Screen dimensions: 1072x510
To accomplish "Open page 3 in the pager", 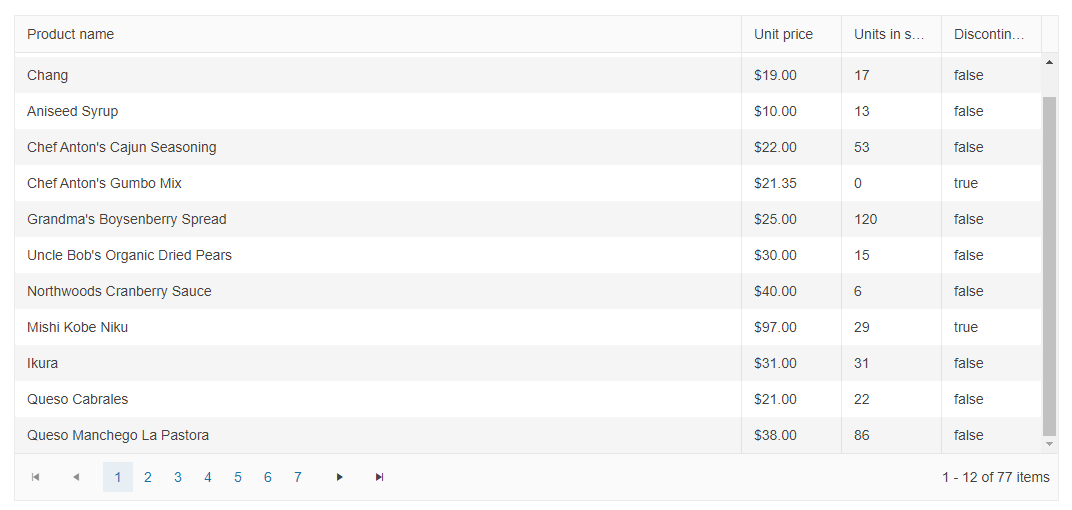I will coord(178,477).
